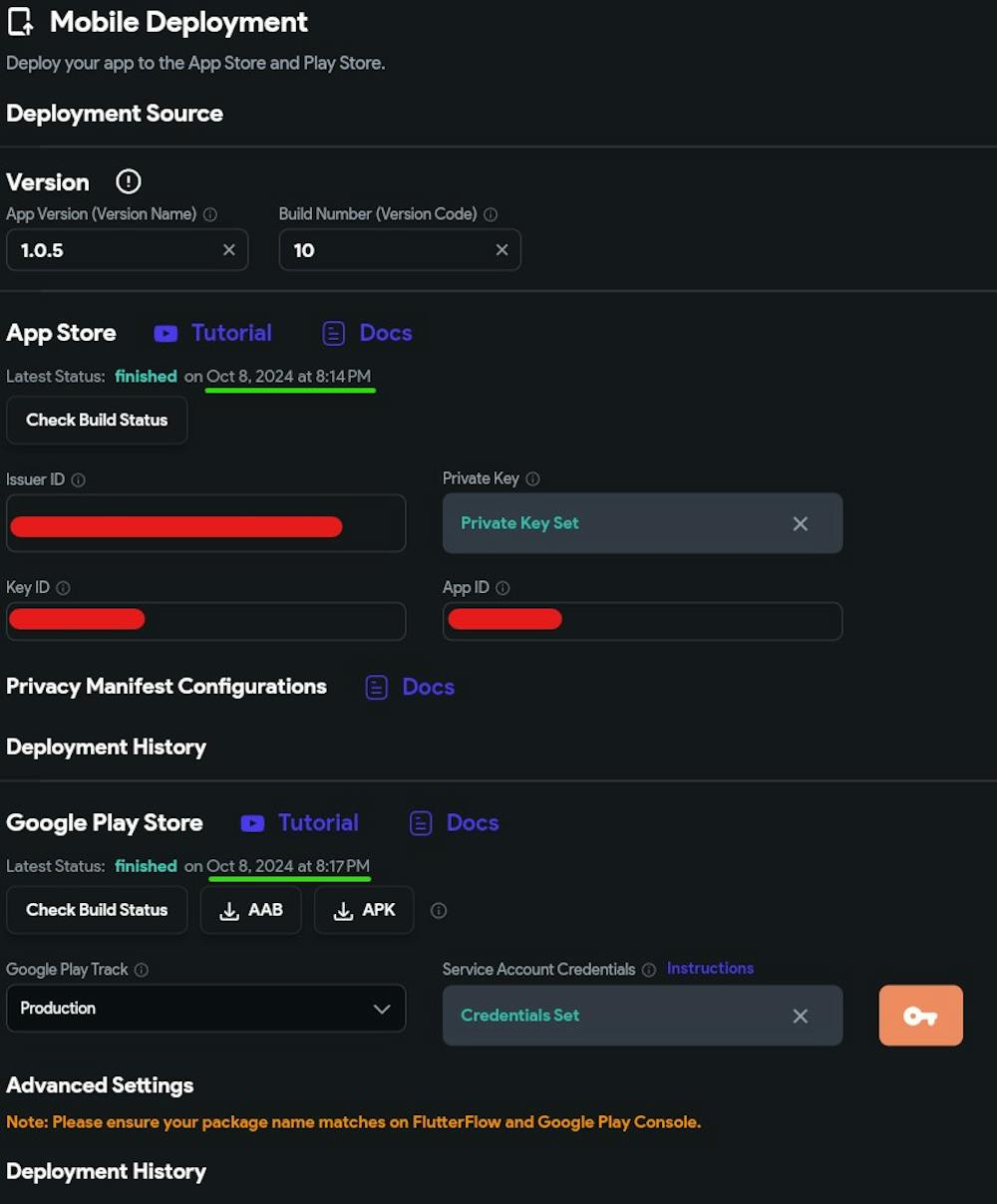
Task: Remove the Credentials Set entry
Action: (x=800, y=1016)
